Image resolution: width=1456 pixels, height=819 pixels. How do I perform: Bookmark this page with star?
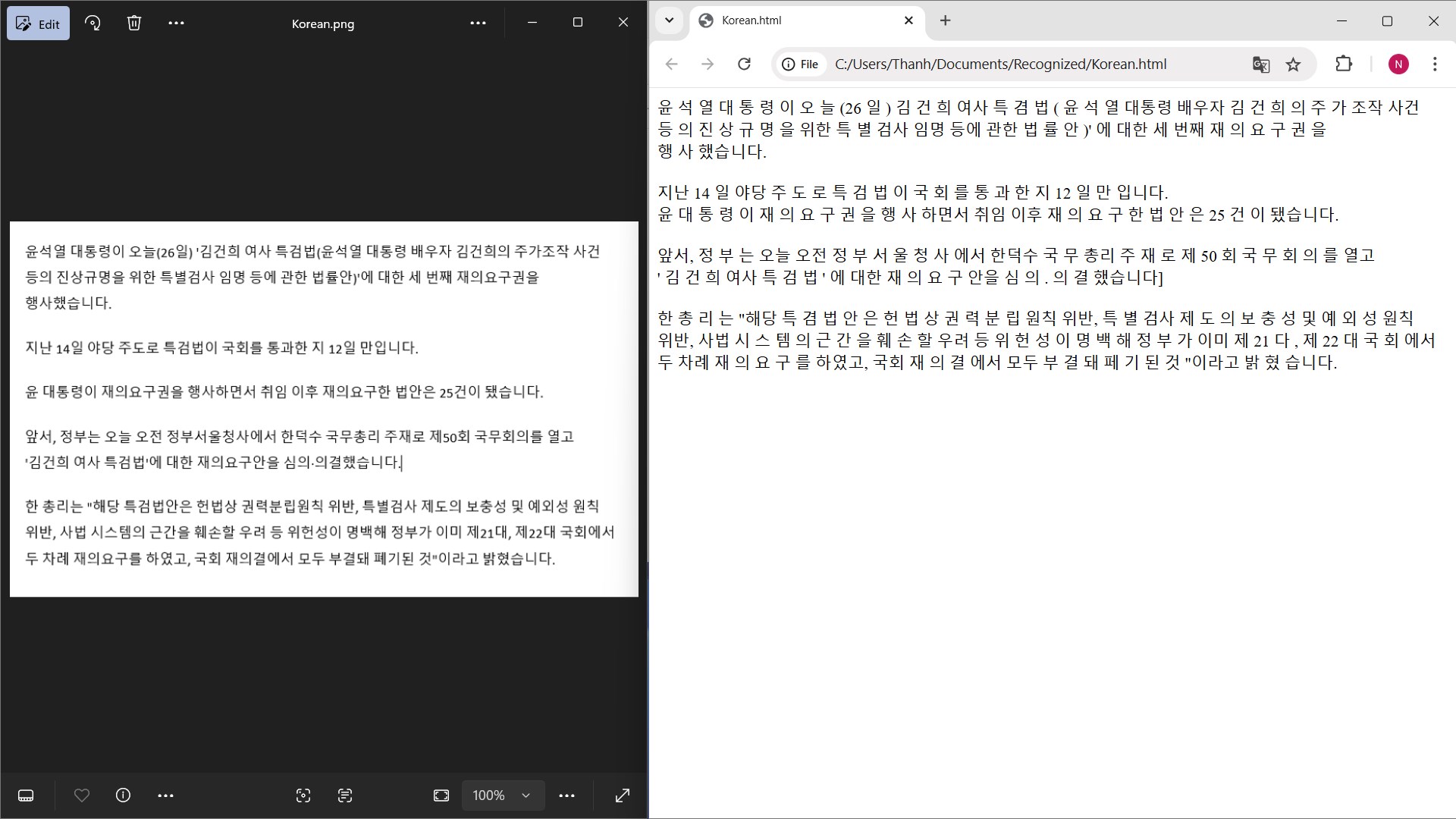click(1293, 64)
